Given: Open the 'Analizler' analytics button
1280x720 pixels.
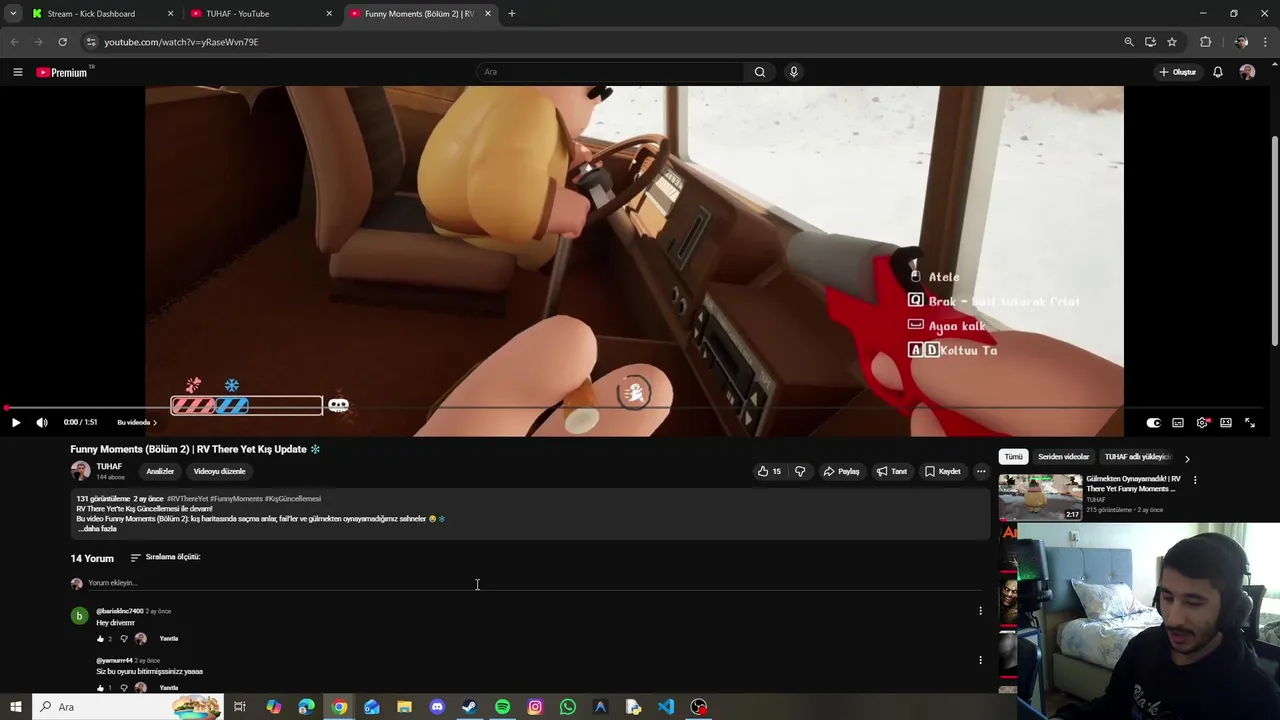Looking at the screenshot, I should [x=160, y=471].
